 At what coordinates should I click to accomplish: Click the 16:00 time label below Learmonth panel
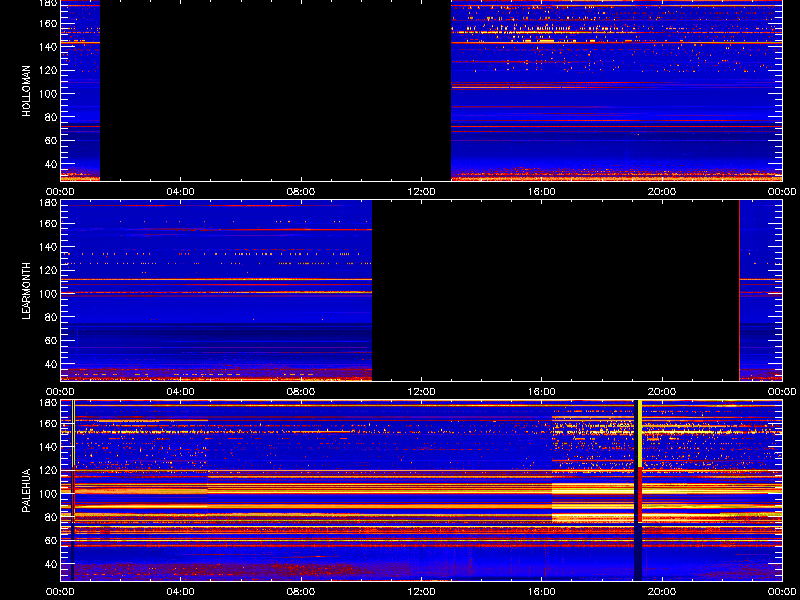pos(542,392)
